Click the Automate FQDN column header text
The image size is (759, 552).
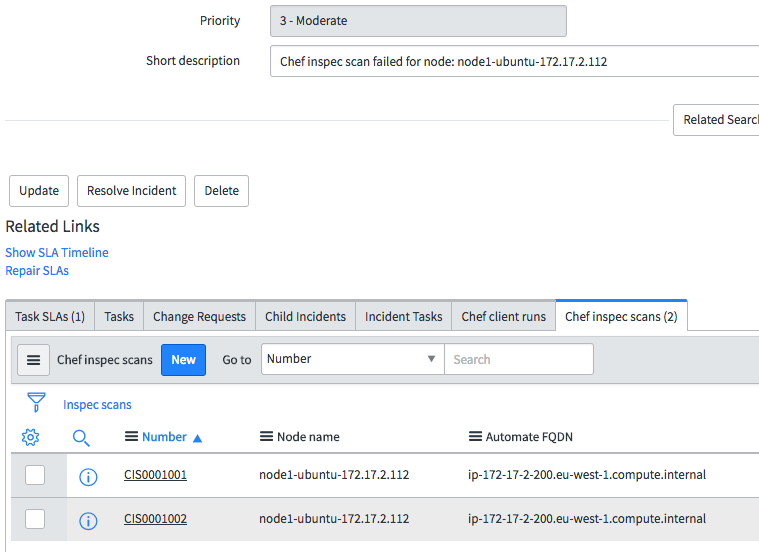(529, 437)
